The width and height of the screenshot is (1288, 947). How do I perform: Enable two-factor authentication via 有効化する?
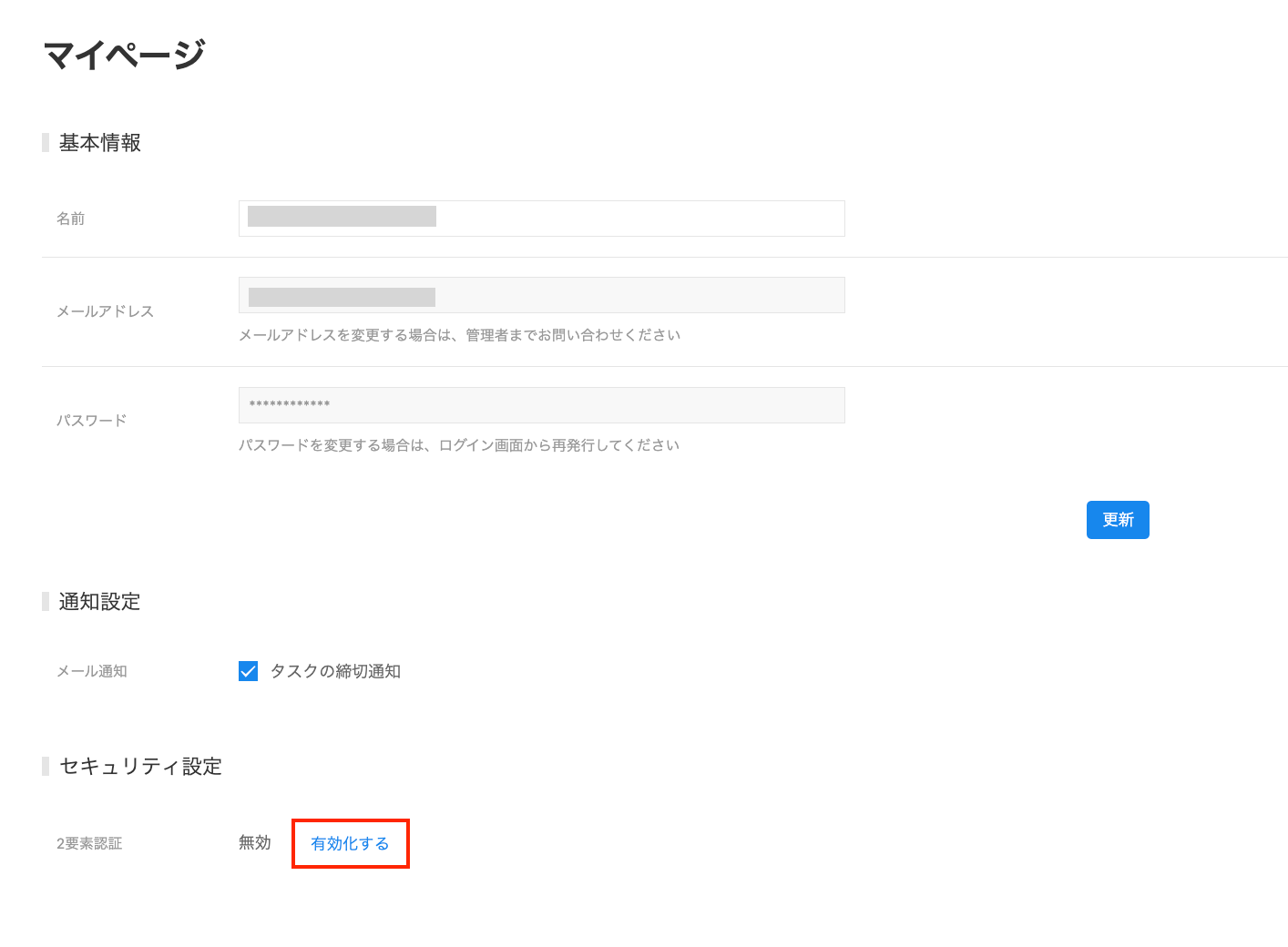351,843
